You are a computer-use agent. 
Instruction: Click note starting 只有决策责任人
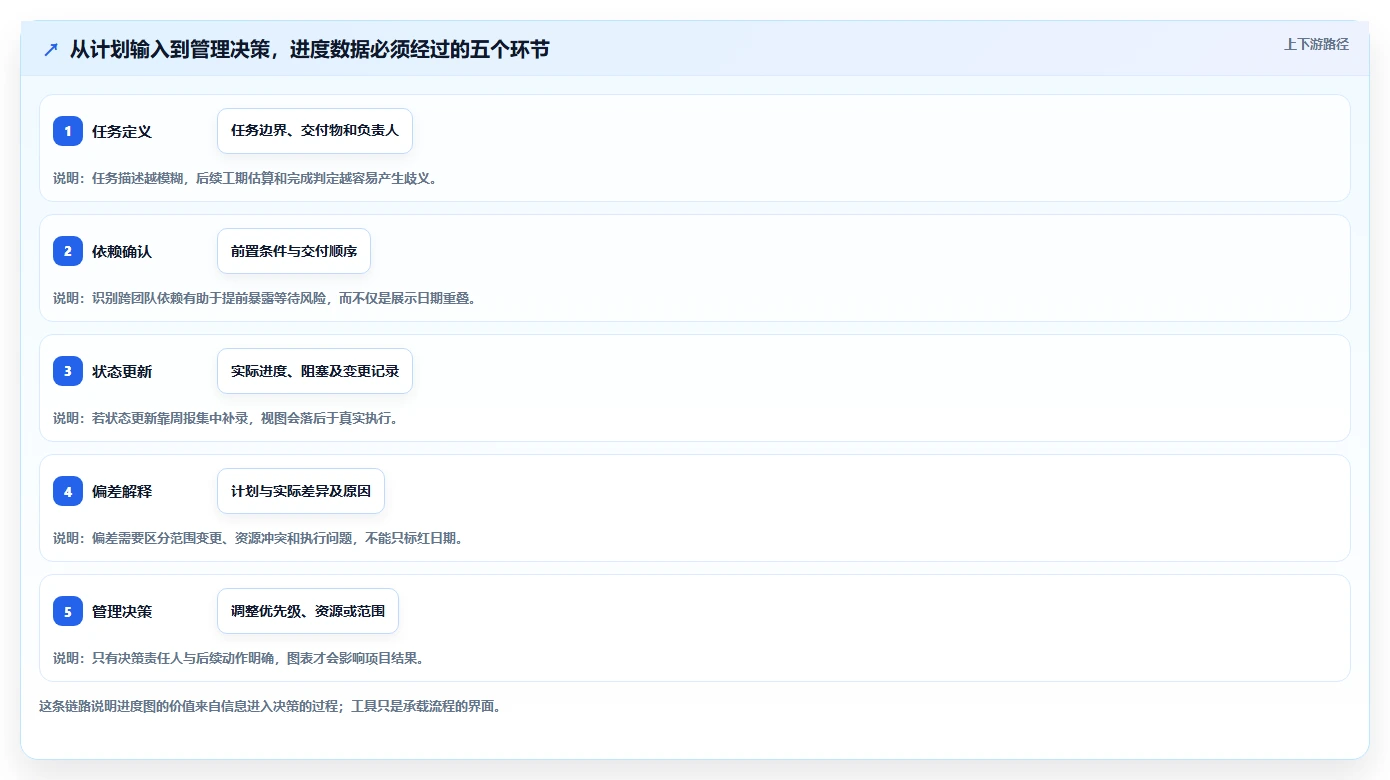[239, 658]
